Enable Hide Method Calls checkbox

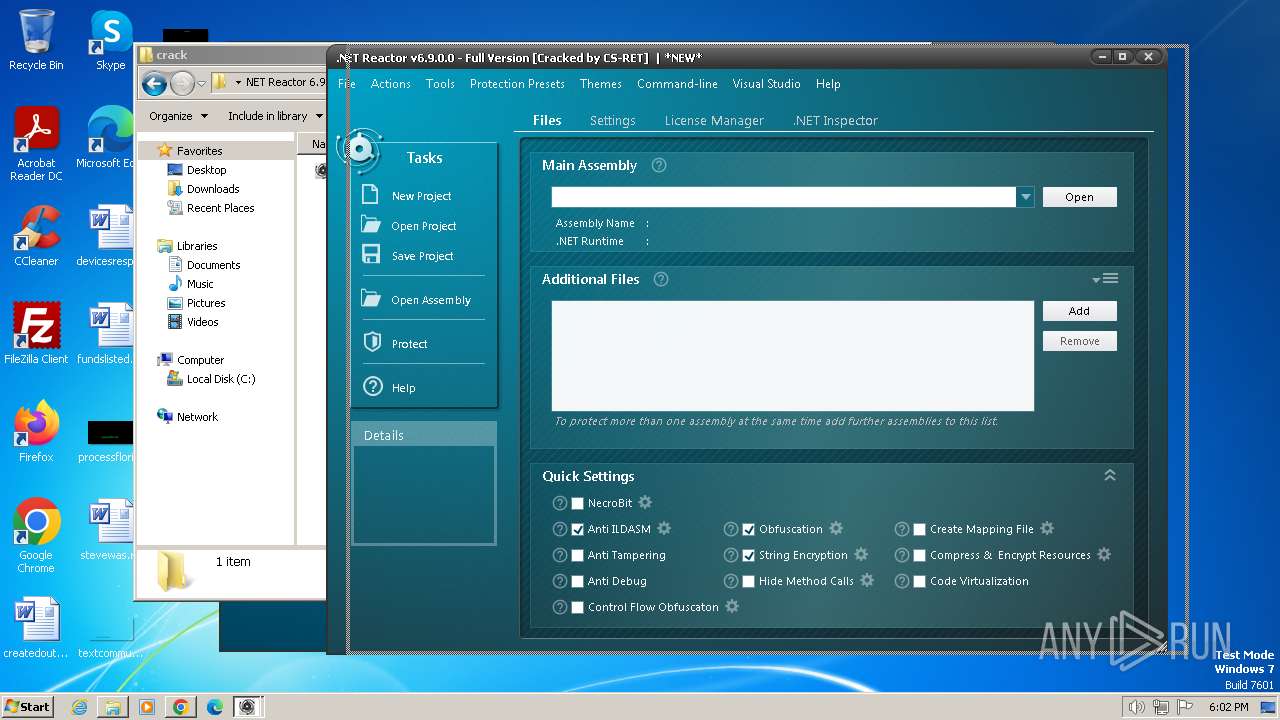coord(748,581)
